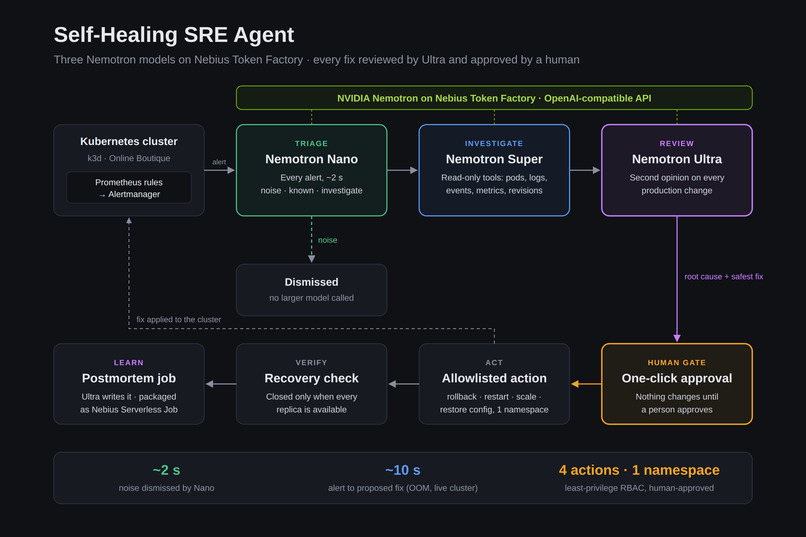Screen dimensions: 806x537
Task: Click 'restore config, 1 namespace' text
Action: [x=494, y=410]
